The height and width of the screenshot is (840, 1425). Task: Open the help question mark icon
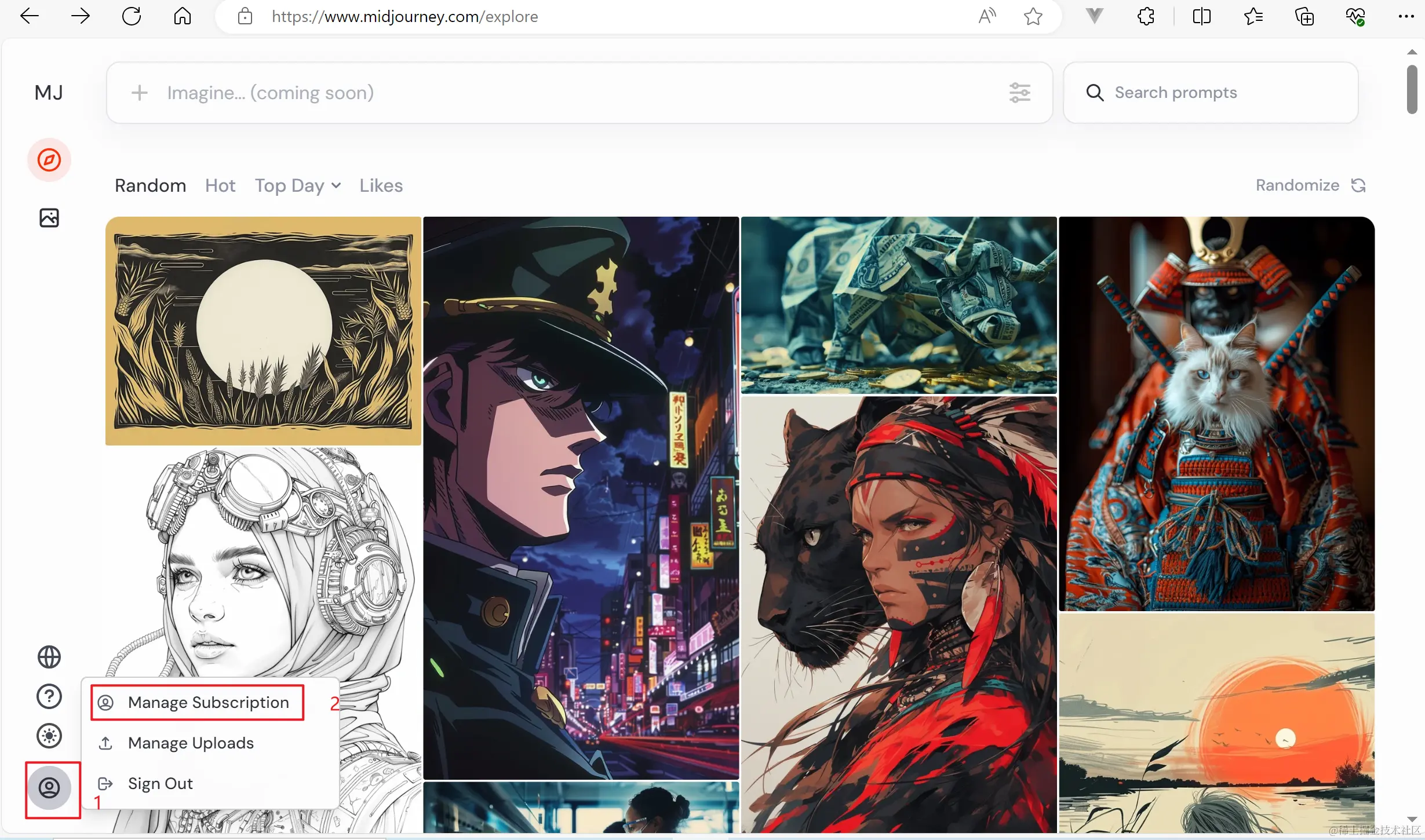(x=49, y=696)
